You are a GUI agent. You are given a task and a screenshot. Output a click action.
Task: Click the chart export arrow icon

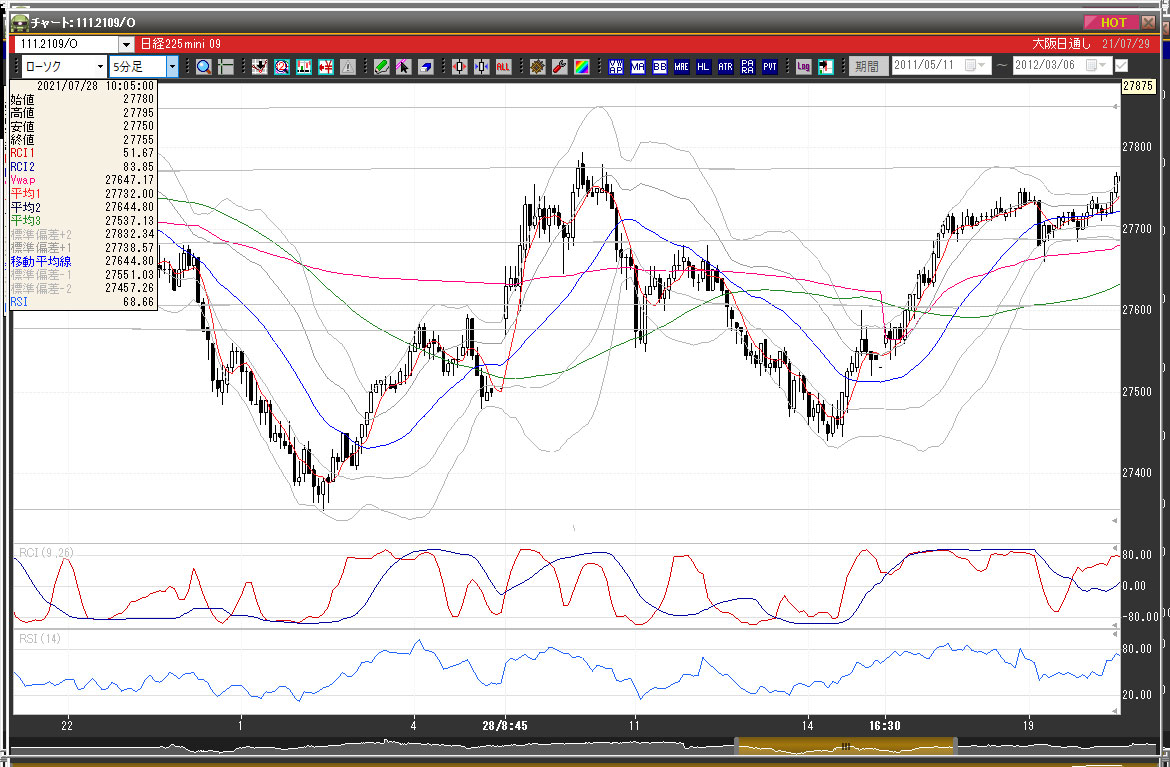825,67
